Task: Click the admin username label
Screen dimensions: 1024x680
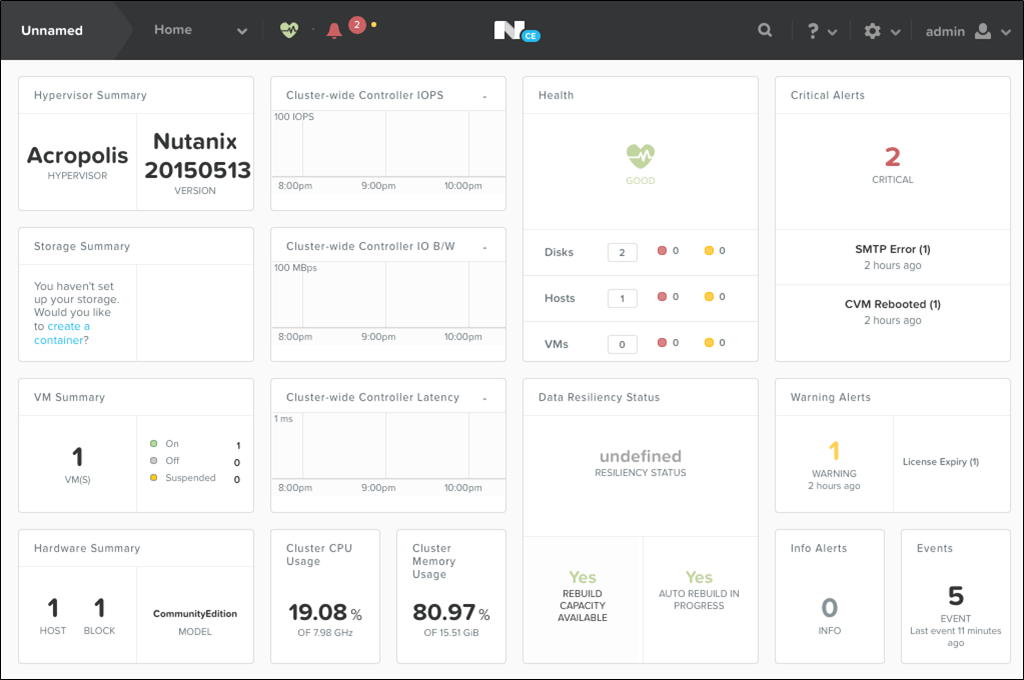Action: tap(945, 31)
